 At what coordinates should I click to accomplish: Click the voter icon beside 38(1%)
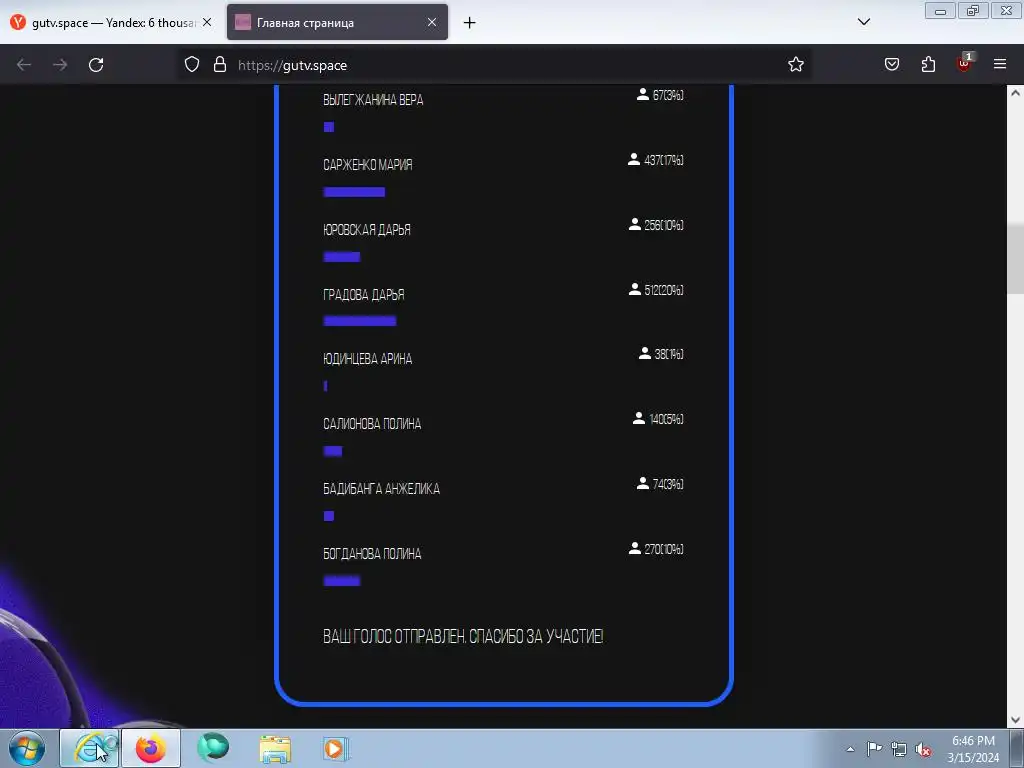pos(645,353)
